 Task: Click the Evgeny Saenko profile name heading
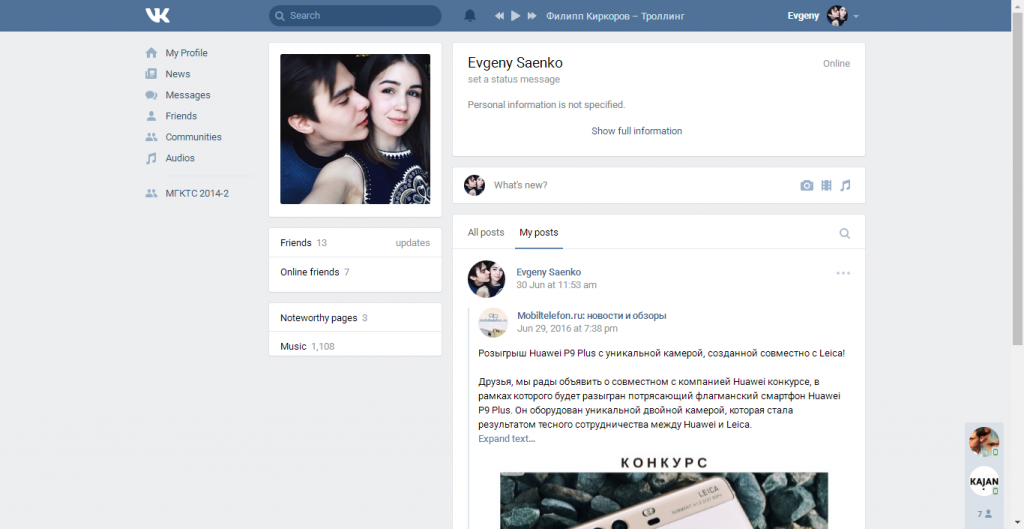515,63
